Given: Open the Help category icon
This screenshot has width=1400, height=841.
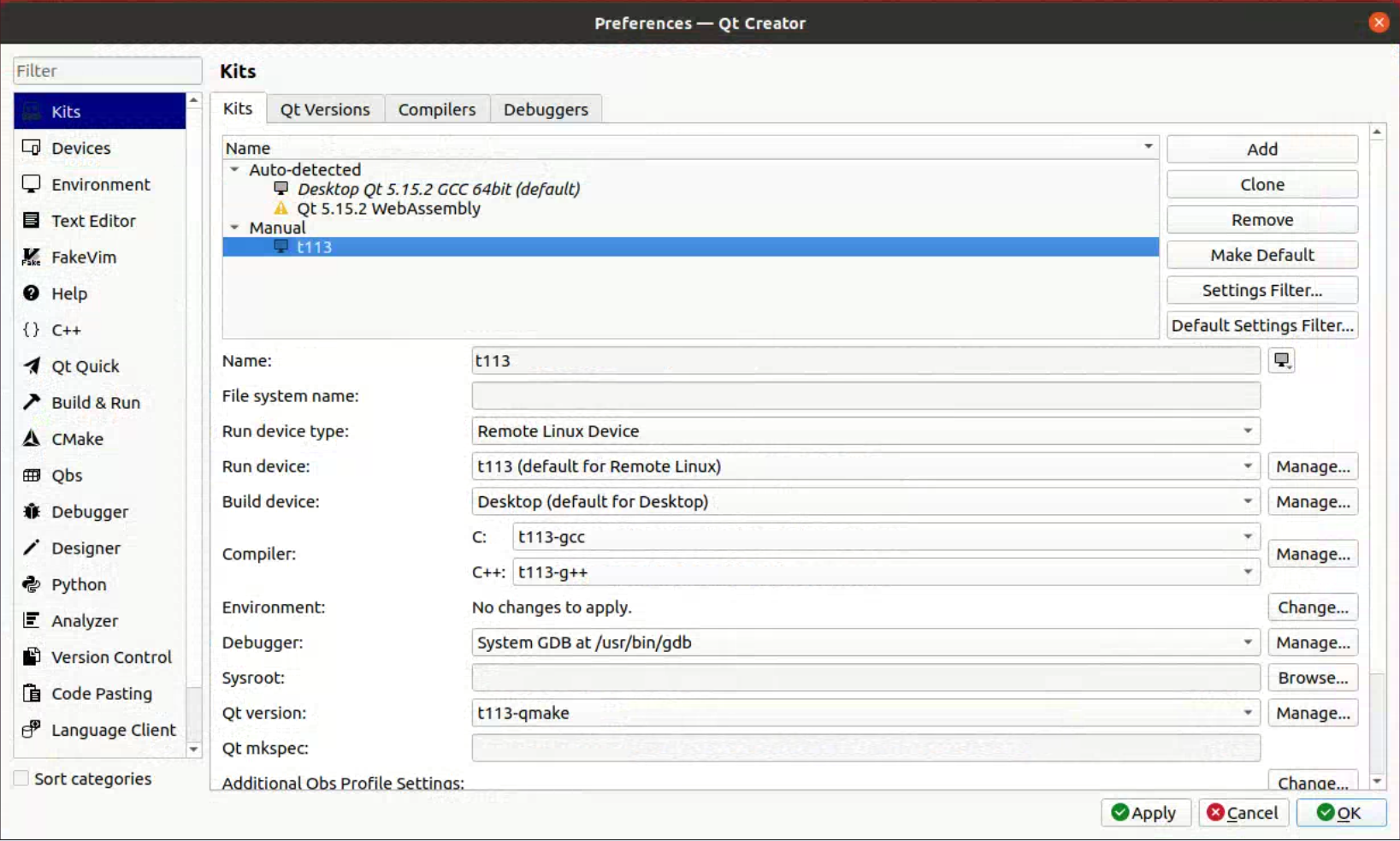Looking at the screenshot, I should point(32,293).
